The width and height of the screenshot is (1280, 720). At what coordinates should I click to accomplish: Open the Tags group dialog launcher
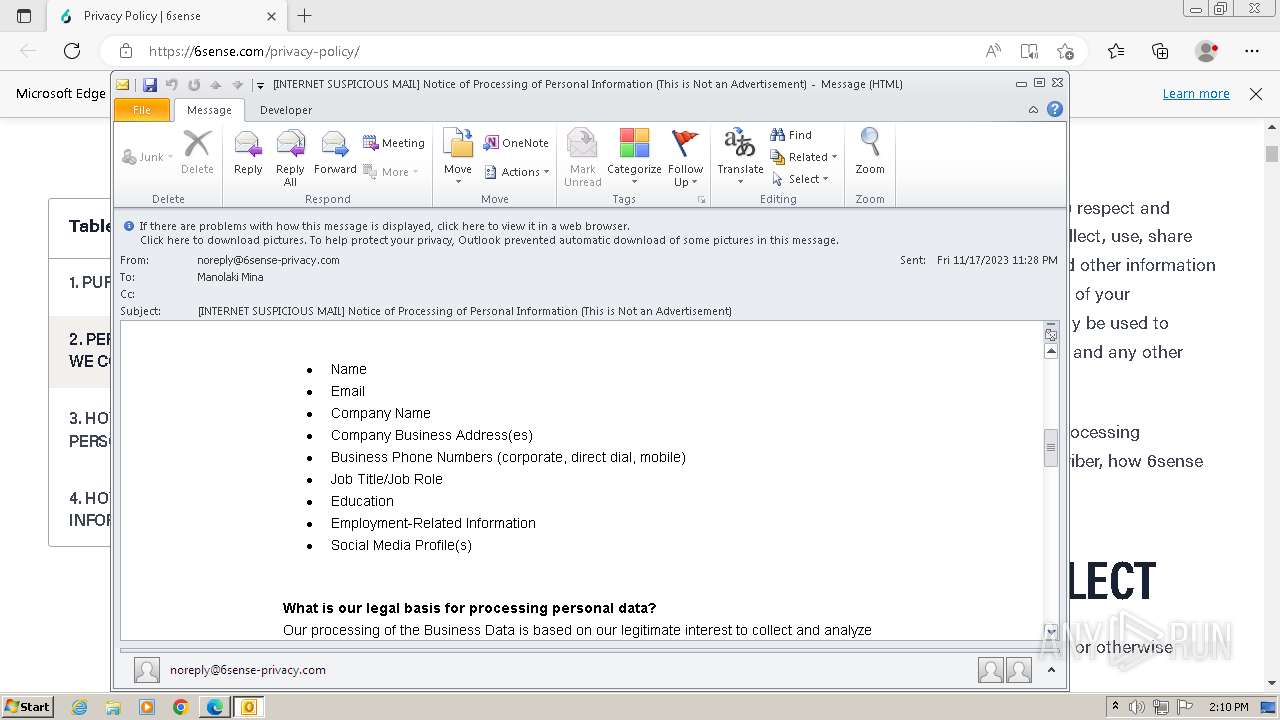pyautogui.click(x=702, y=200)
